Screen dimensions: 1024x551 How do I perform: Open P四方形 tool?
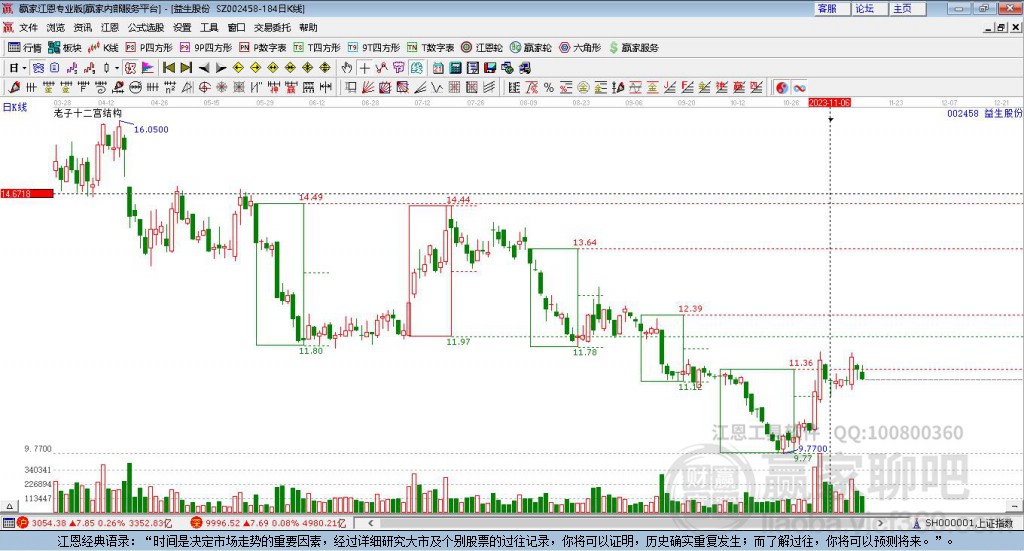click(149, 48)
